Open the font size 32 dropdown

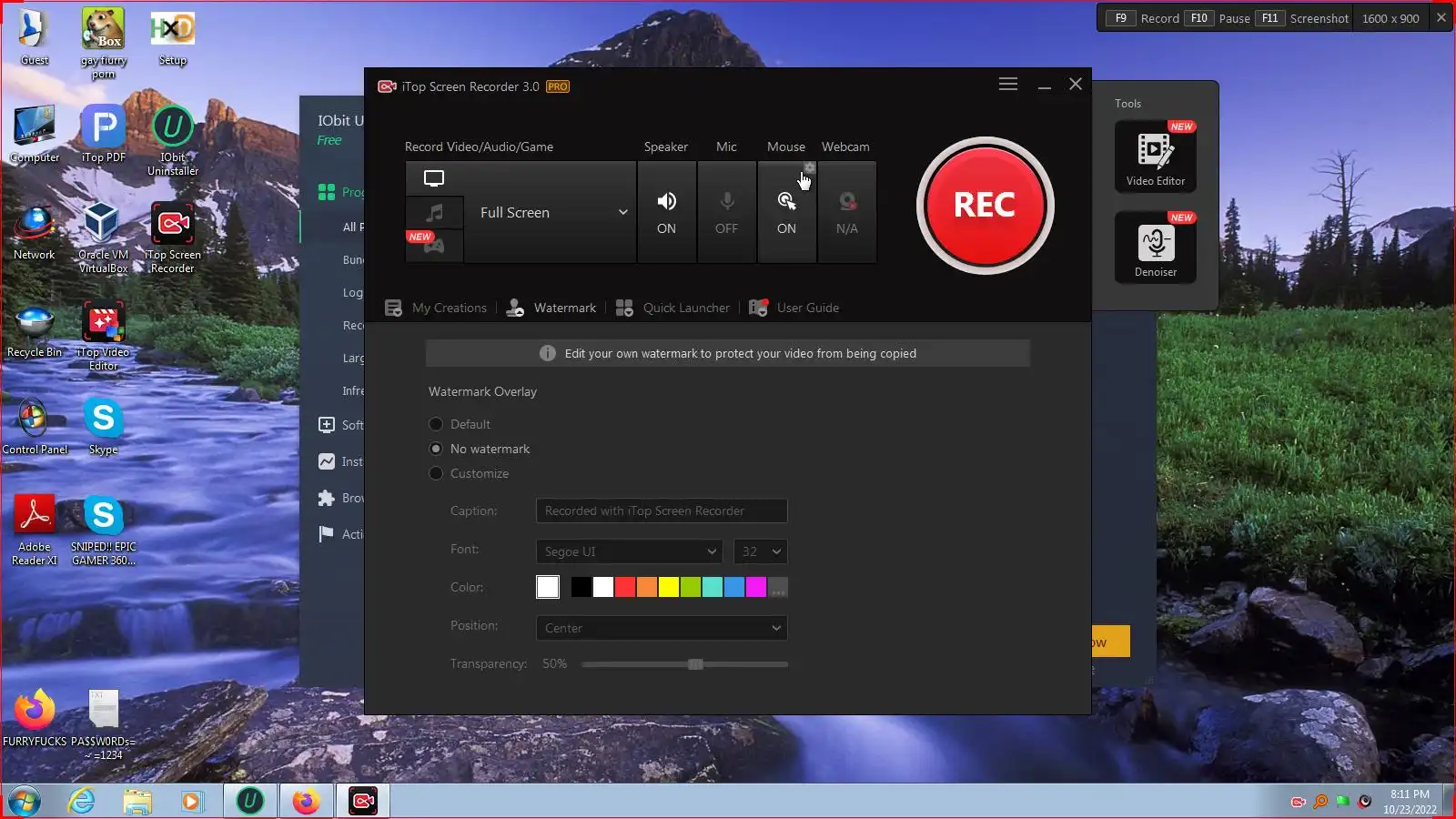coord(760,551)
